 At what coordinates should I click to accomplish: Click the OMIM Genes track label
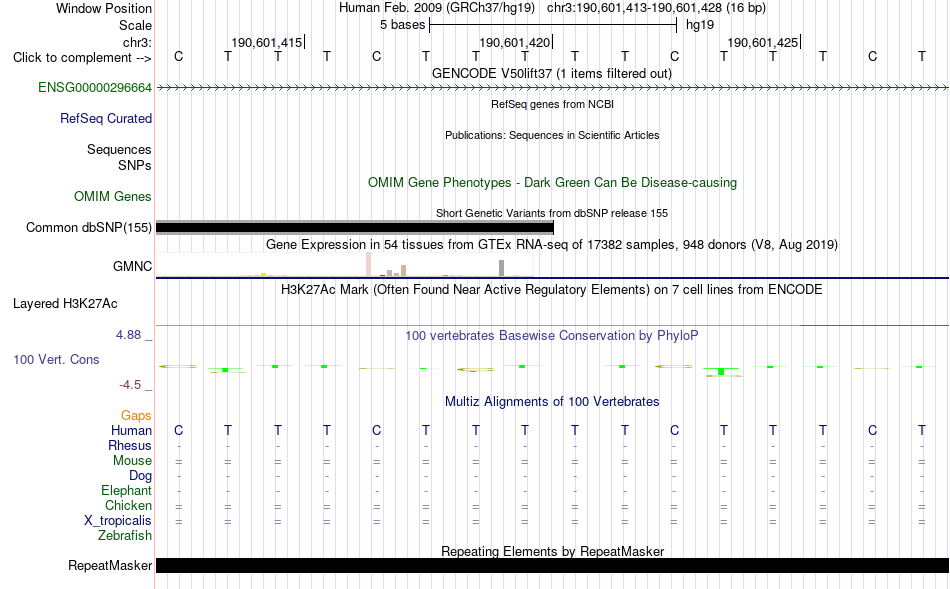coord(112,197)
